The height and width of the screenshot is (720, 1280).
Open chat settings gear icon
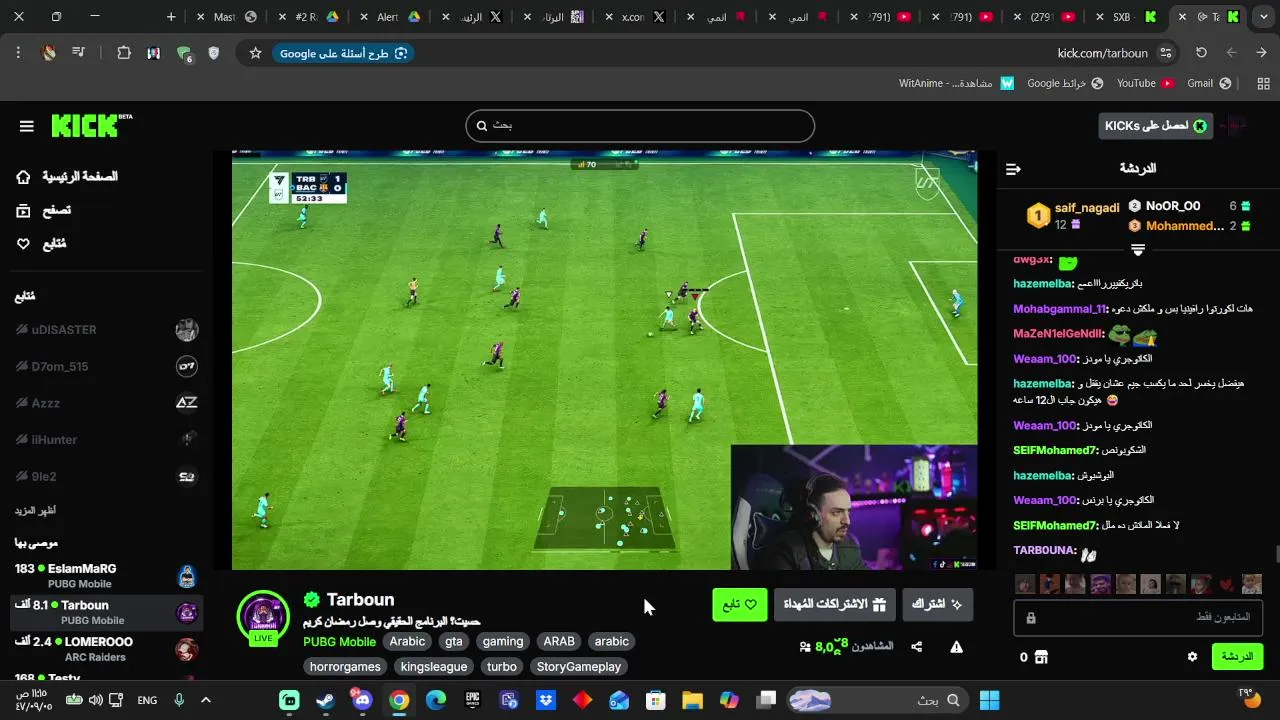click(x=1192, y=657)
